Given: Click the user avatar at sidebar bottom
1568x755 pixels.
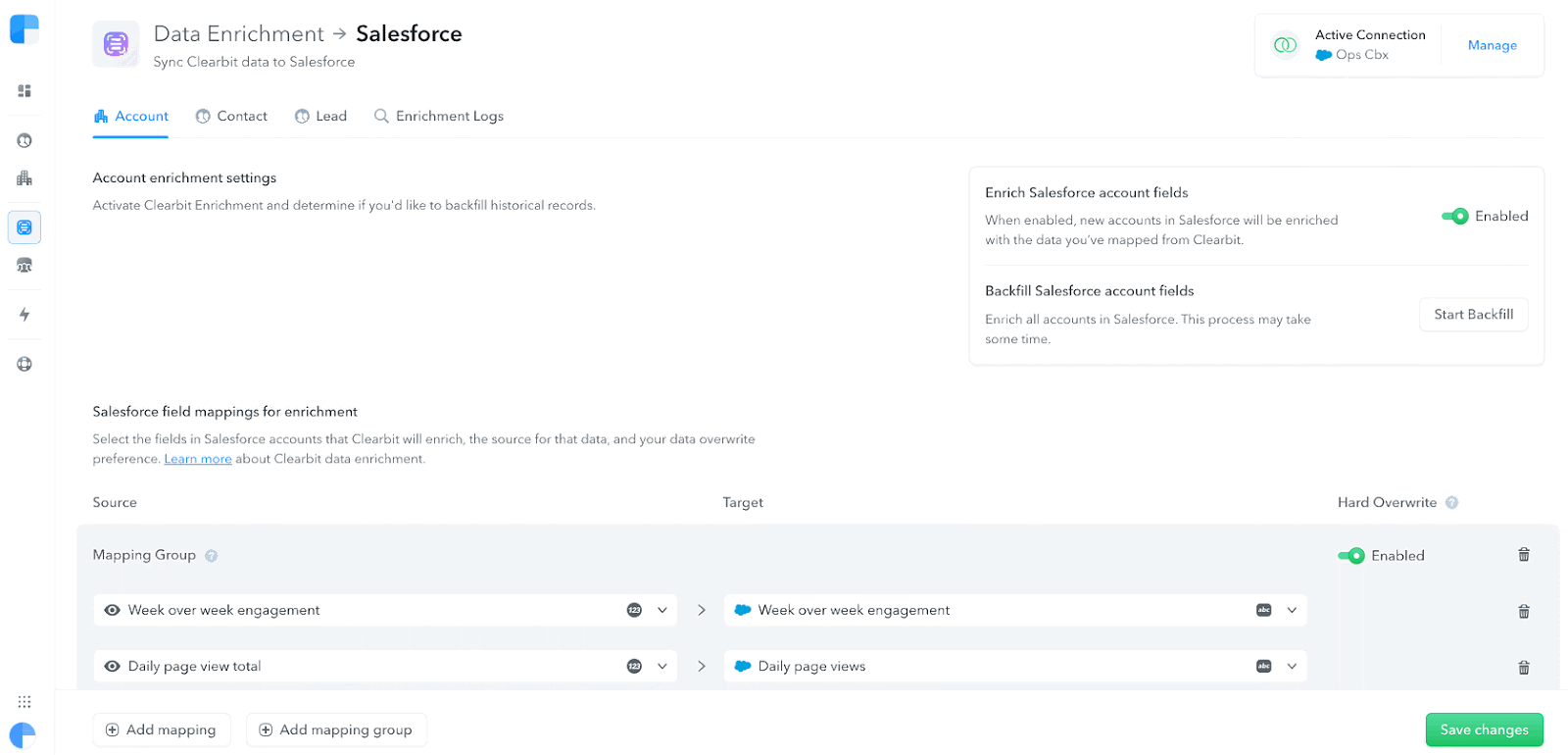Looking at the screenshot, I should pos(23,735).
